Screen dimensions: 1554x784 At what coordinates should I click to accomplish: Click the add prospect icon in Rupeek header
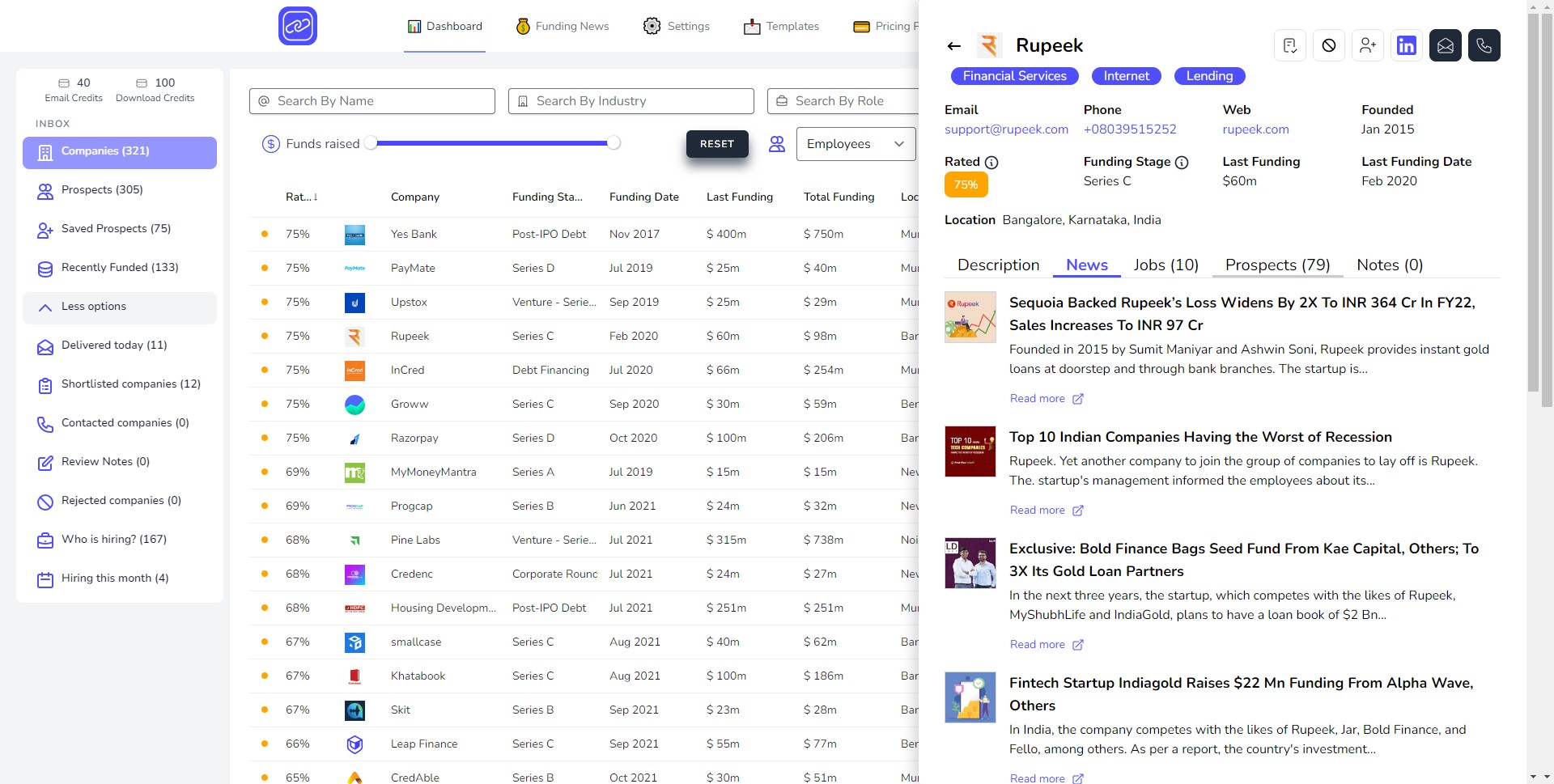tap(1368, 45)
